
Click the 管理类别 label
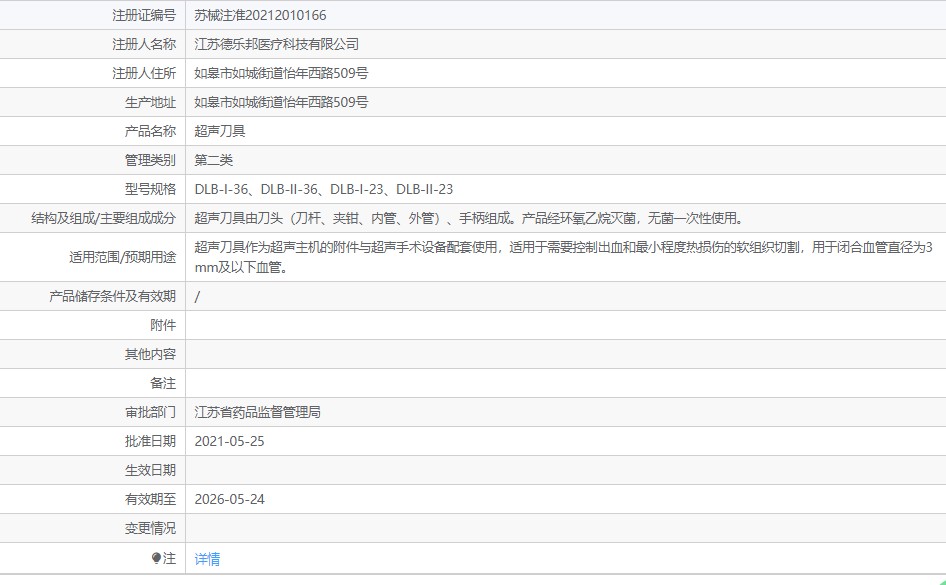coord(150,160)
